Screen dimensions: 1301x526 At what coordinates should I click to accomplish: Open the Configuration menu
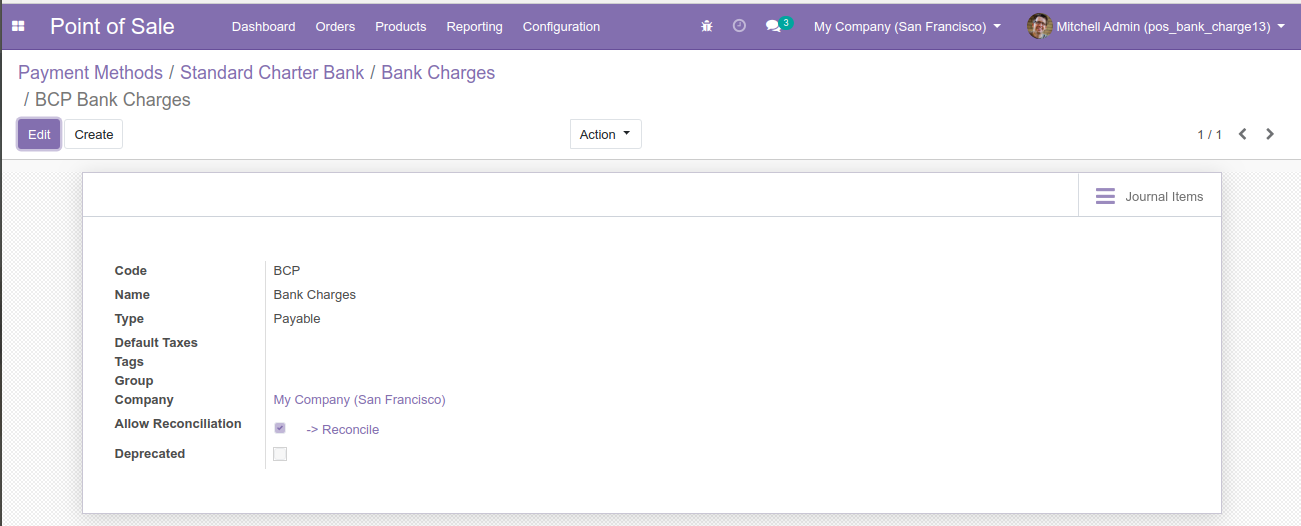pyautogui.click(x=561, y=26)
